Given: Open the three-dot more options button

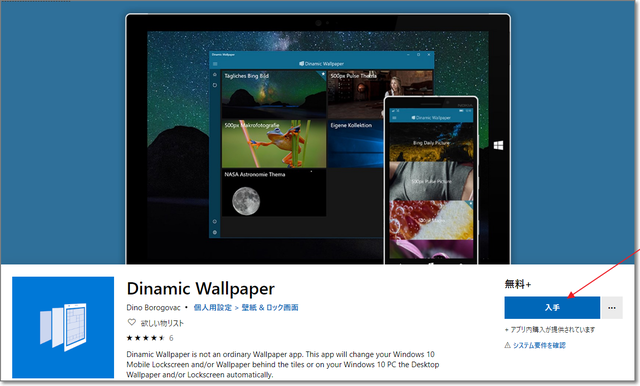Looking at the screenshot, I should click(611, 308).
